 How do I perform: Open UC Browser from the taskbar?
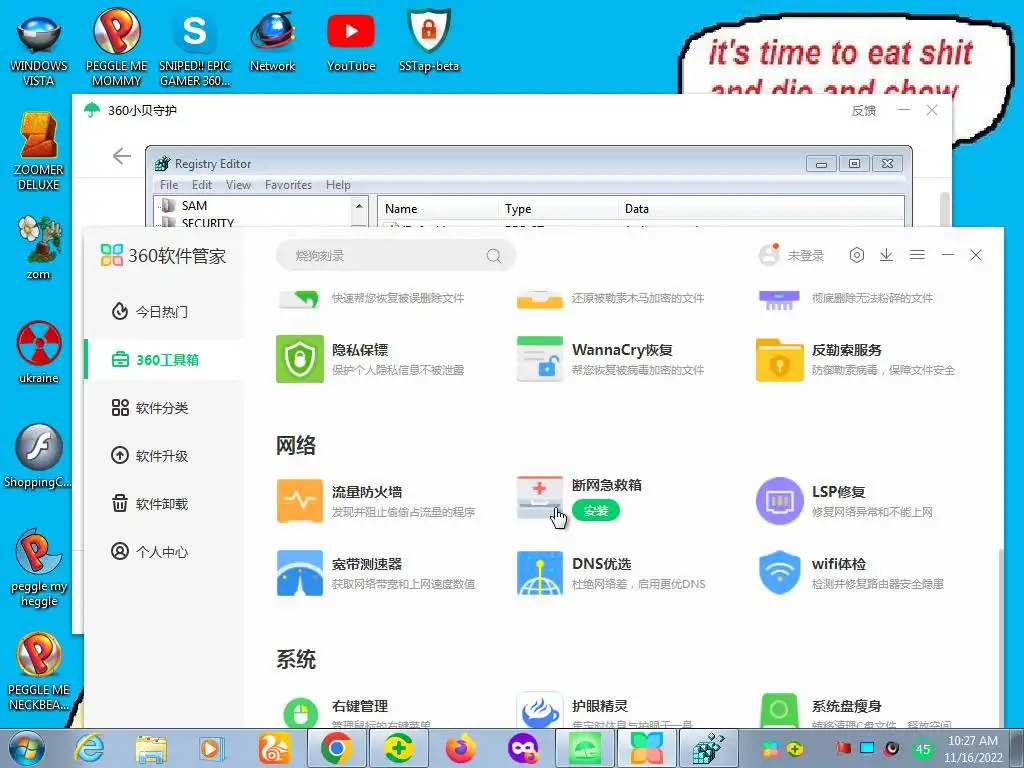click(x=274, y=748)
